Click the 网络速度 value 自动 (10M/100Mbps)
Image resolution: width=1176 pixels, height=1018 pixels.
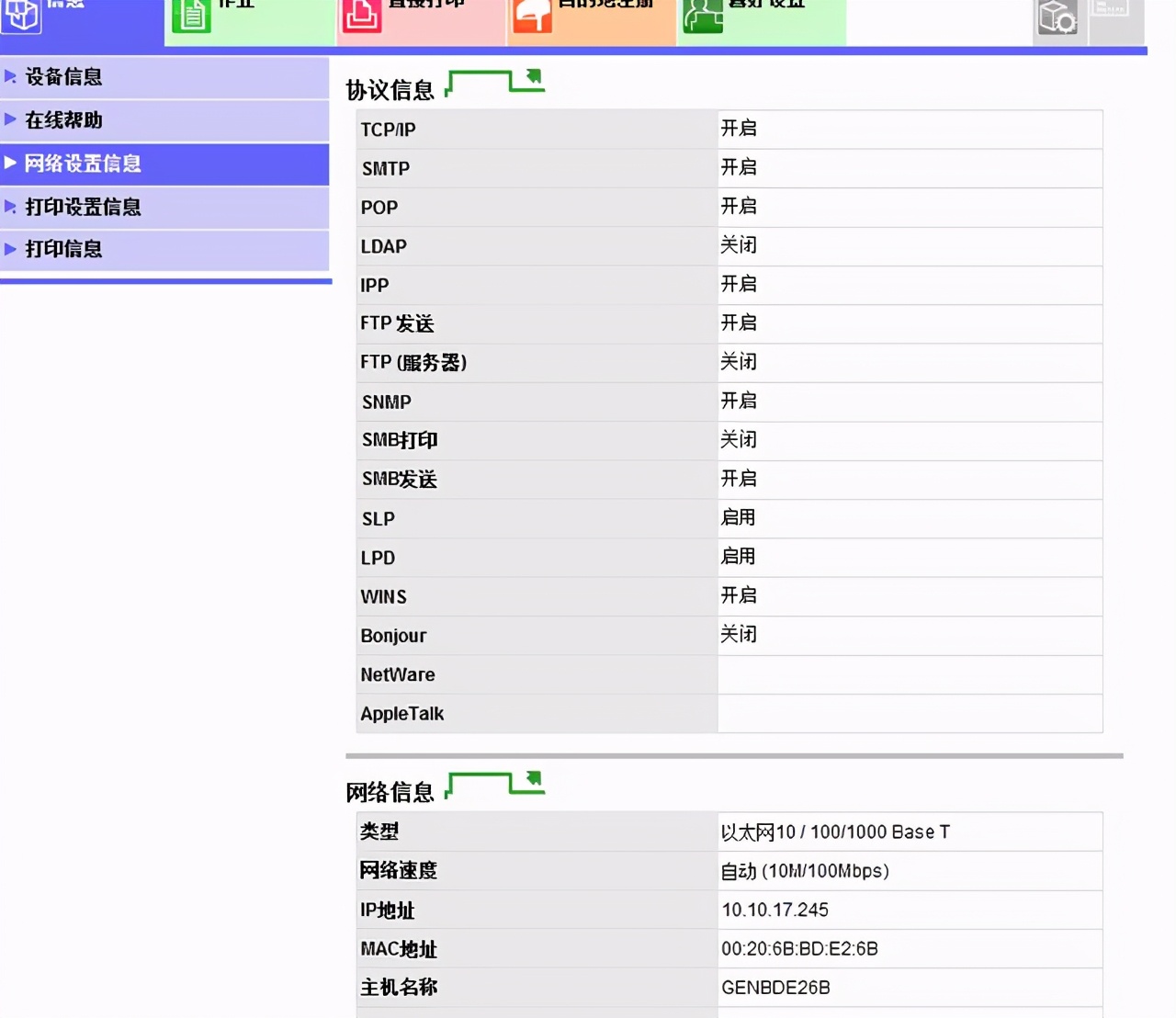[x=804, y=870]
